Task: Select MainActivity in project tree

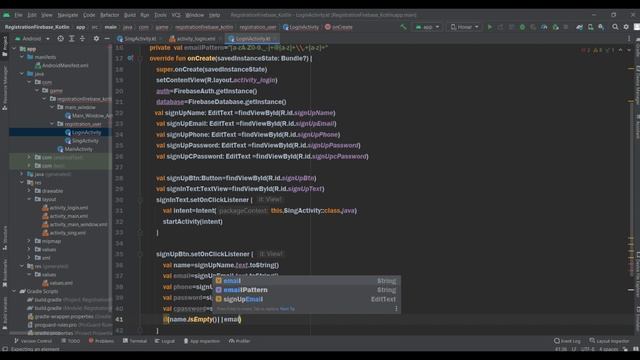Action: (x=75, y=149)
